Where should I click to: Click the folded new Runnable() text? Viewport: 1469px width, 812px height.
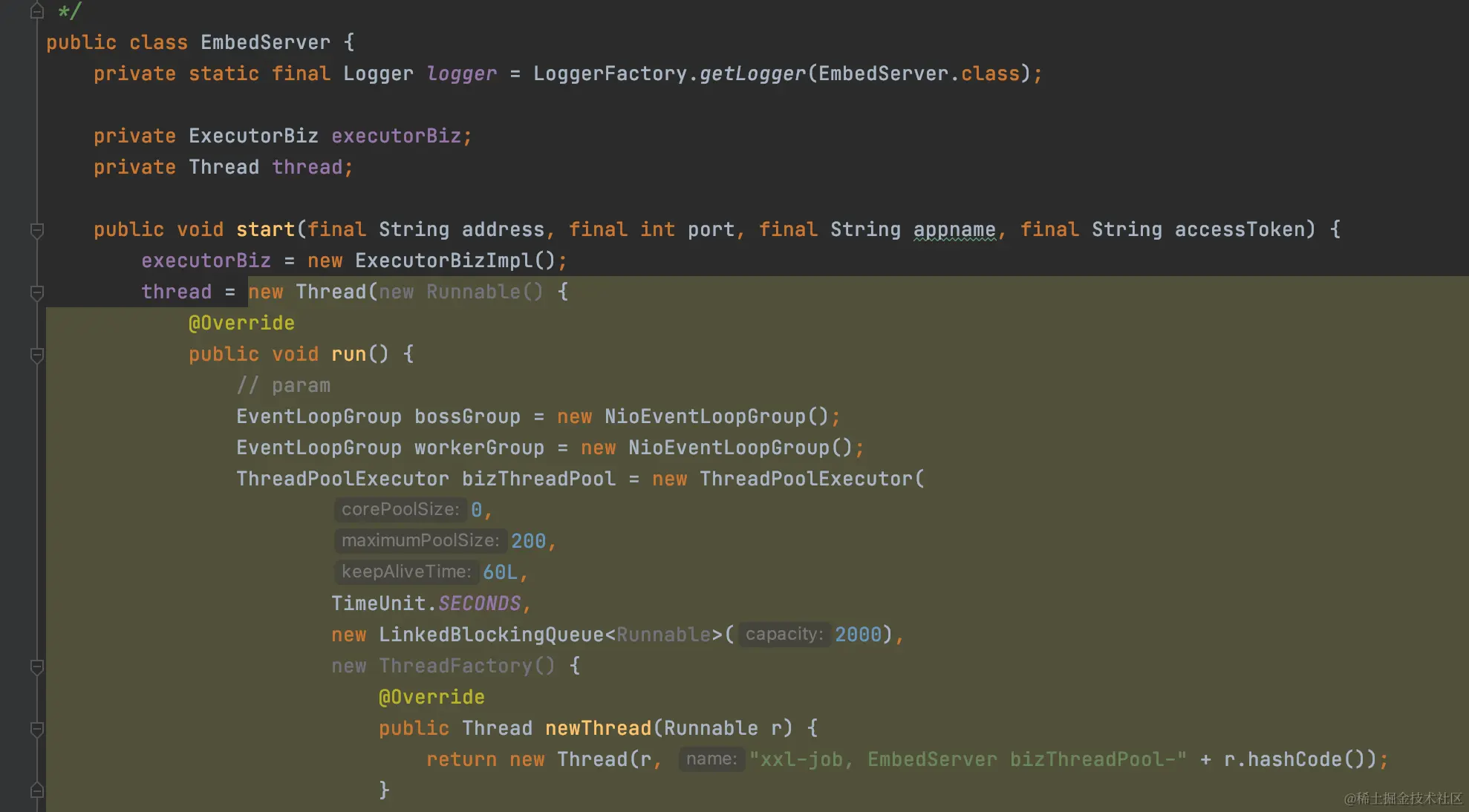coord(461,292)
